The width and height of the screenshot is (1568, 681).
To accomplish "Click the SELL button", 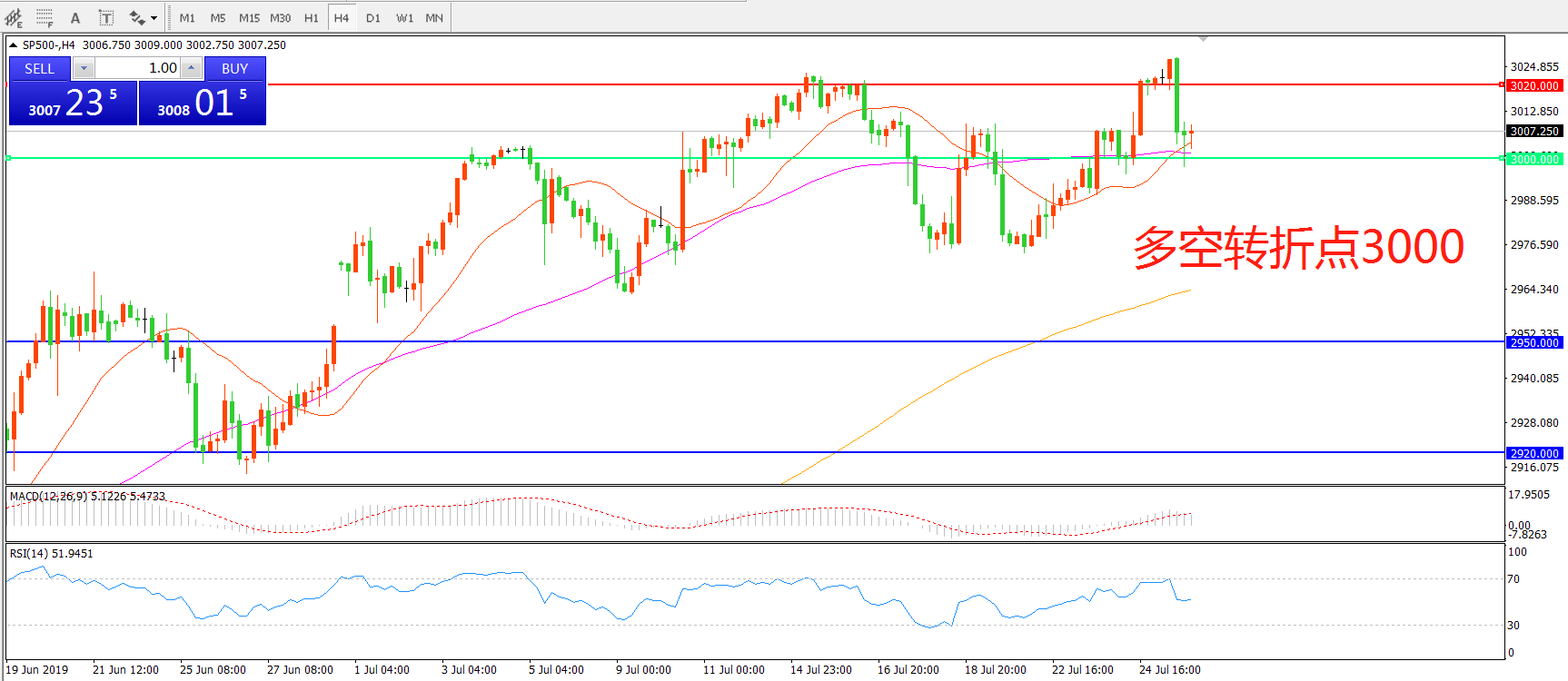I will (39, 68).
